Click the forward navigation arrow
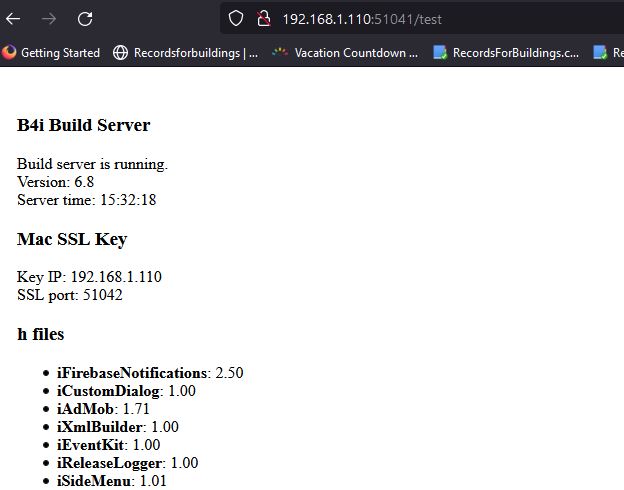This screenshot has height=490, width=624. [49, 19]
